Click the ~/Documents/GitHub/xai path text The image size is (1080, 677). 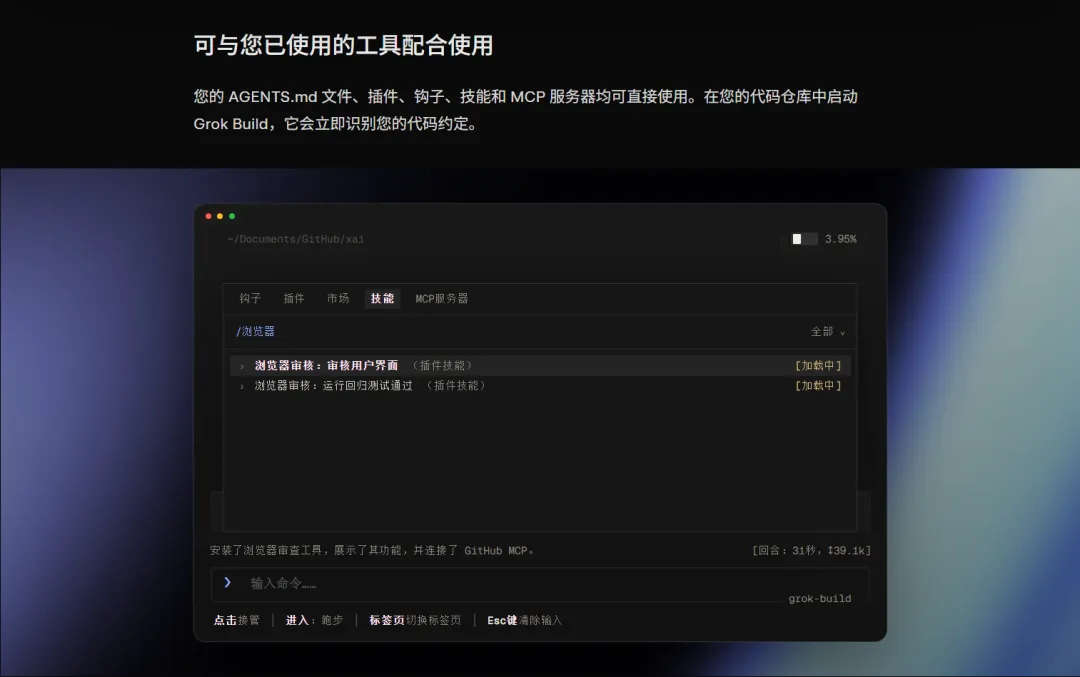tap(295, 239)
